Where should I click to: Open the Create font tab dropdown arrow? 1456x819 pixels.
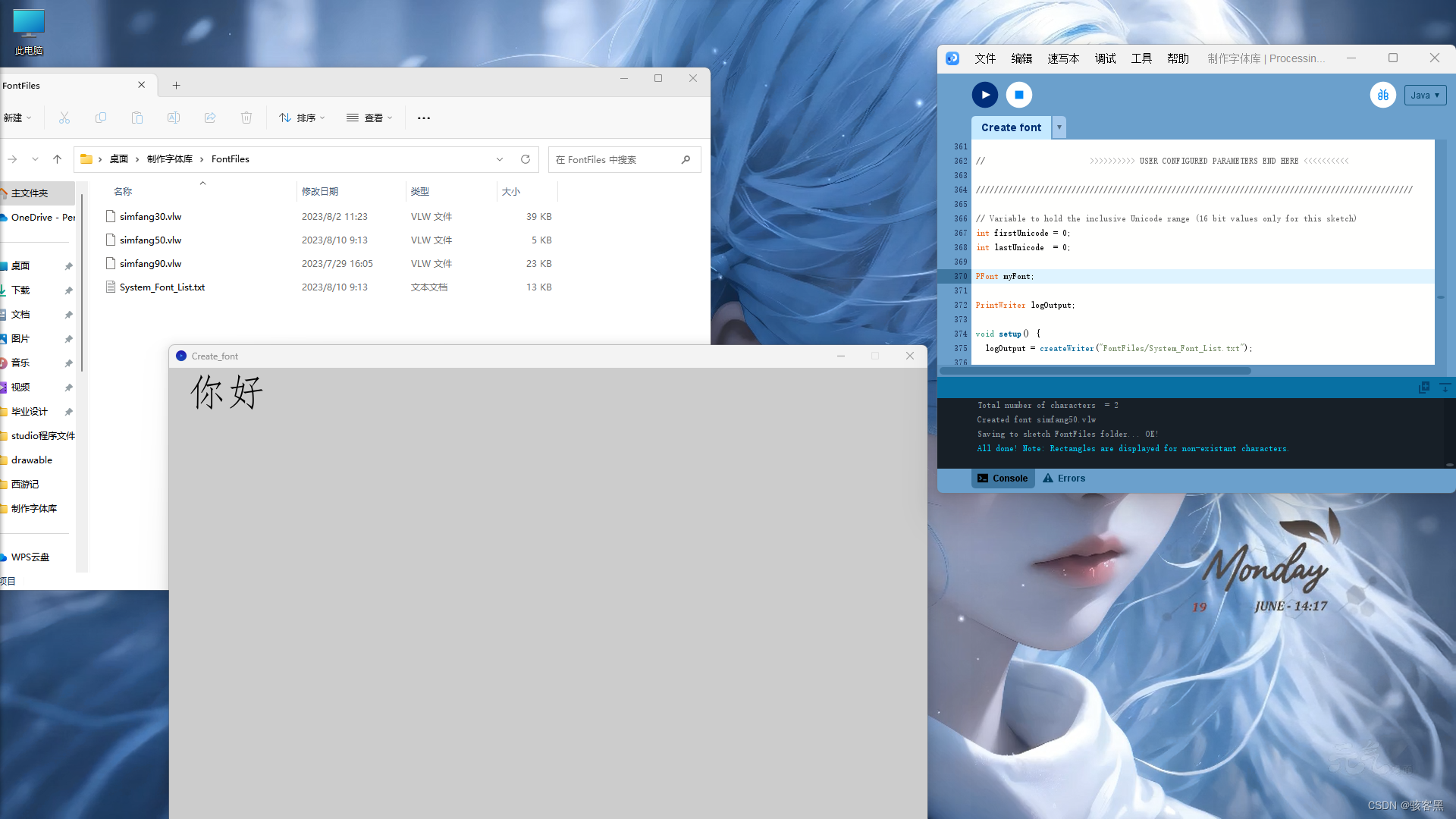tap(1059, 127)
